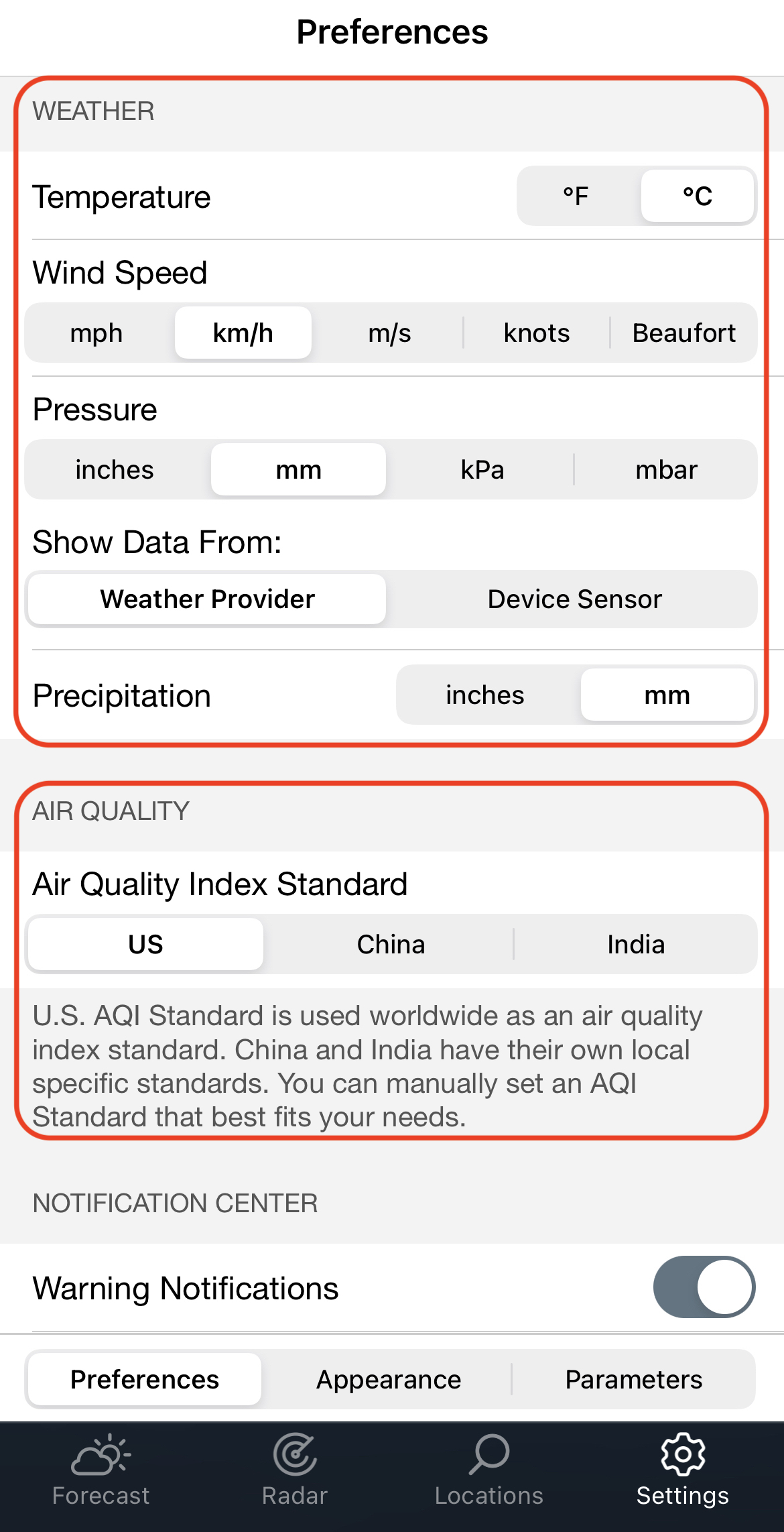The height and width of the screenshot is (1532, 784).
Task: Open the Radar tab icon
Action: pyautogui.click(x=295, y=1455)
